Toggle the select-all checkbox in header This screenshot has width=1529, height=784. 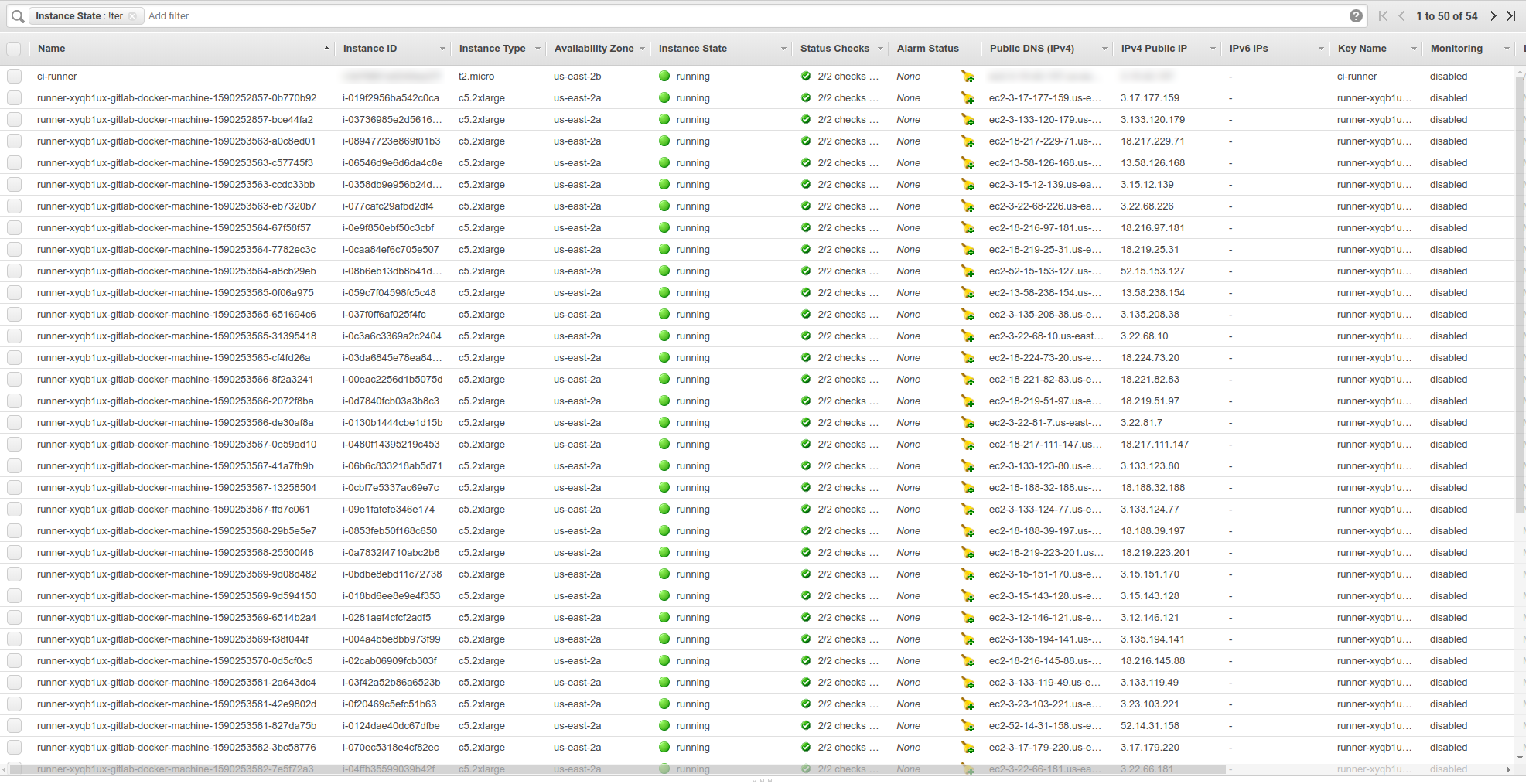pos(14,49)
